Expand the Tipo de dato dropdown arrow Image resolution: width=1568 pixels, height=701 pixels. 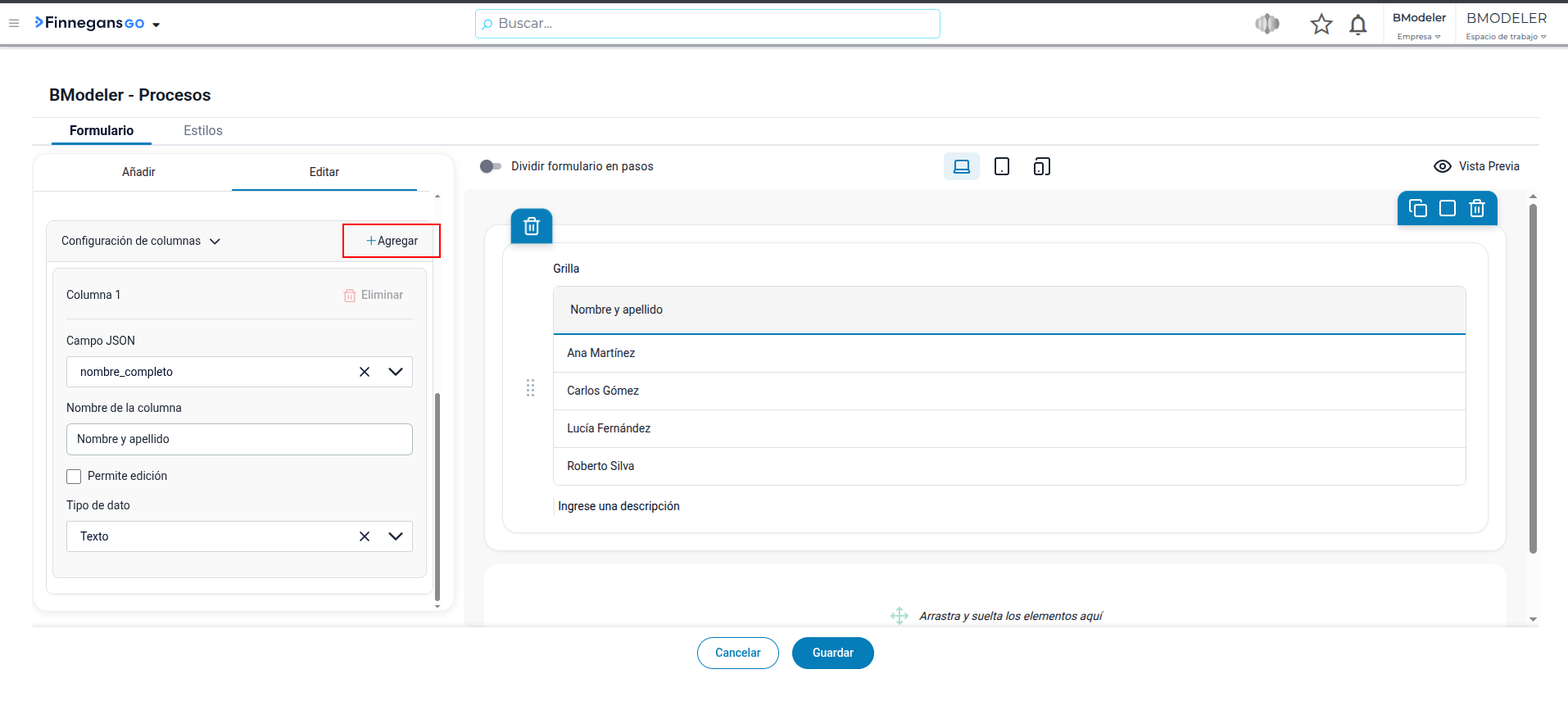click(396, 536)
